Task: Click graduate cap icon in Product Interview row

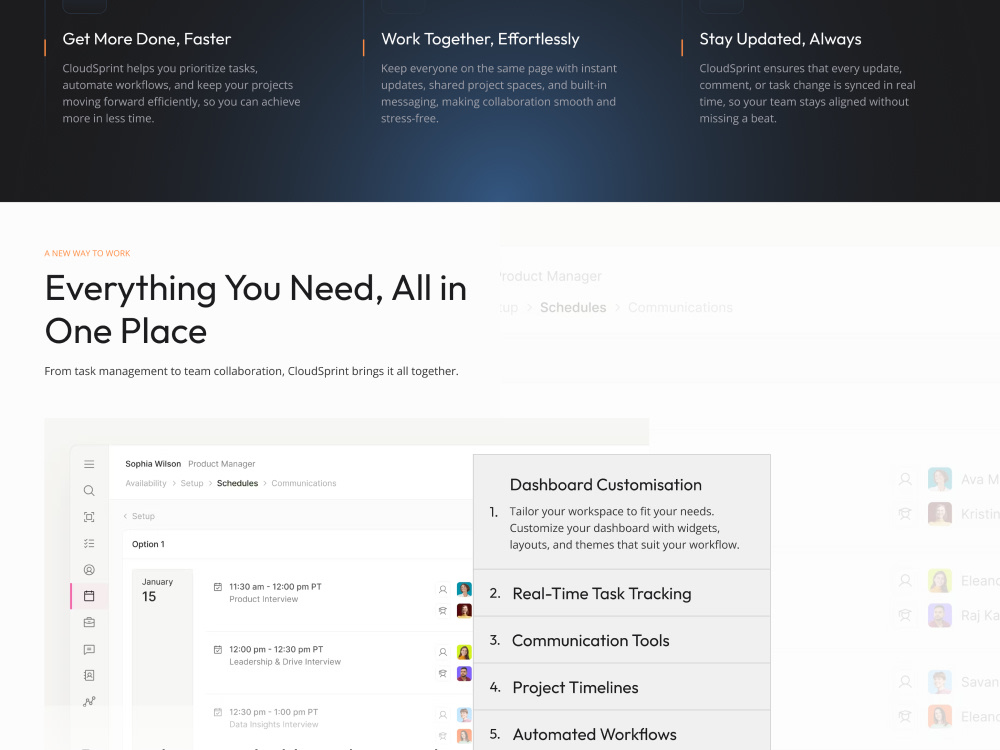Action: tap(443, 611)
